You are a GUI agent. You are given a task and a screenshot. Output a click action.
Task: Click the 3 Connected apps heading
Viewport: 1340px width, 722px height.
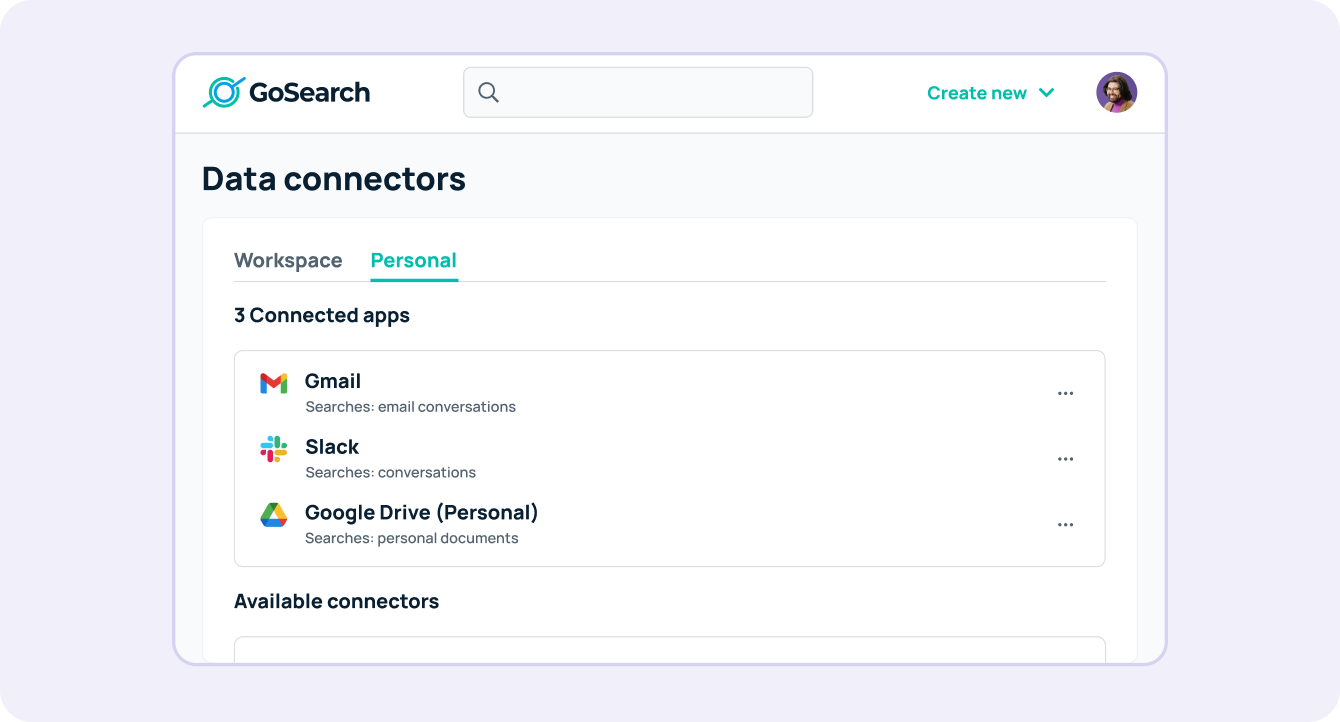[x=322, y=315]
